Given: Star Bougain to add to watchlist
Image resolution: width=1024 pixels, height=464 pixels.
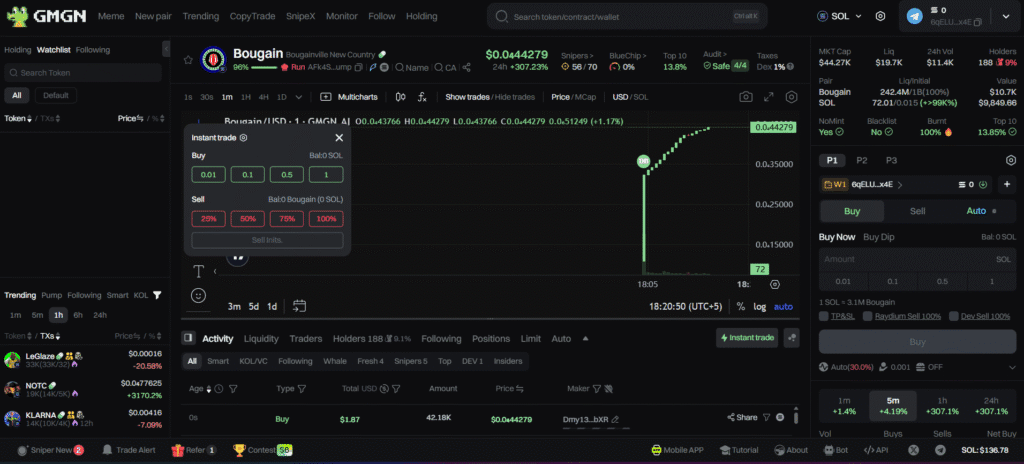Looking at the screenshot, I should click(188, 59).
